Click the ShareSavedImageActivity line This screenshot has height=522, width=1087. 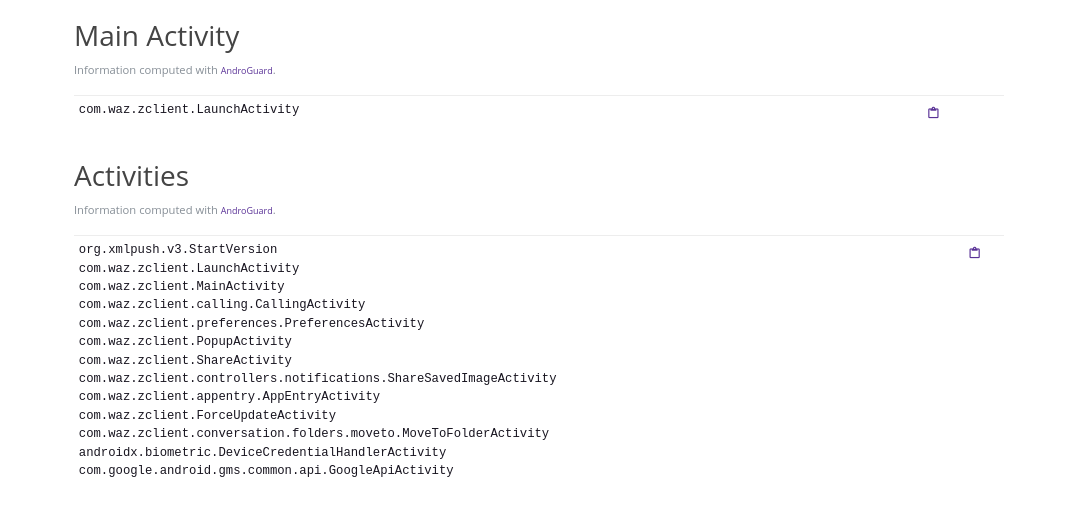point(317,379)
